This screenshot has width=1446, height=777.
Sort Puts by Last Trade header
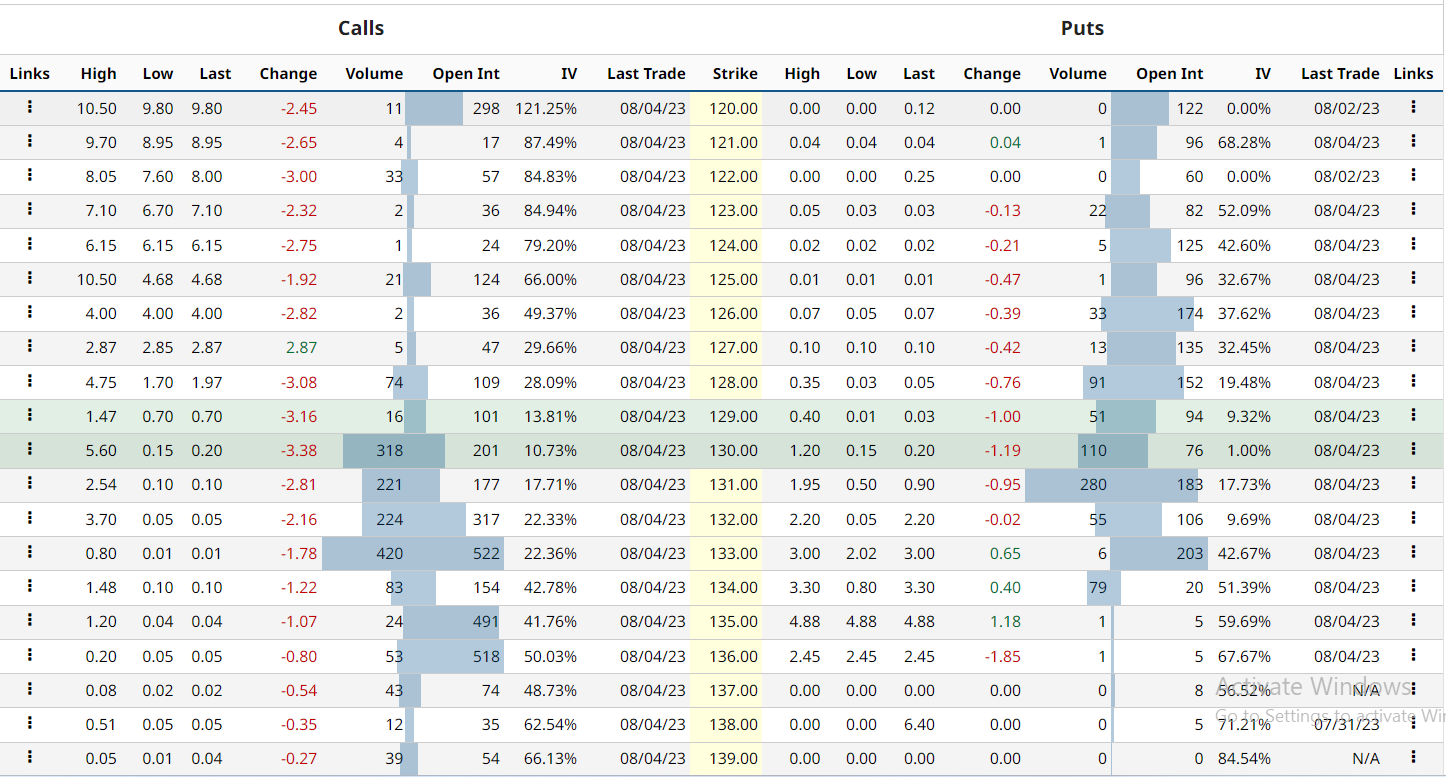click(x=1340, y=73)
